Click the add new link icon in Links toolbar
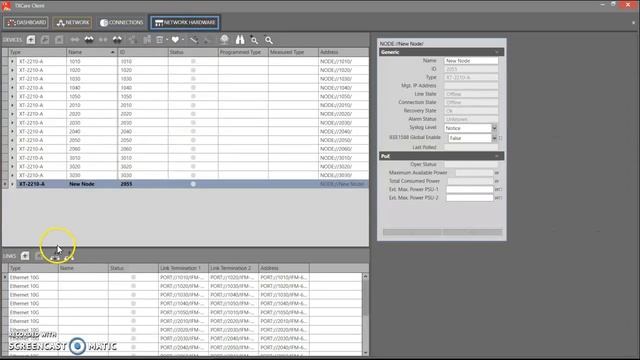Viewport: 640px width, 360px height. point(25,256)
